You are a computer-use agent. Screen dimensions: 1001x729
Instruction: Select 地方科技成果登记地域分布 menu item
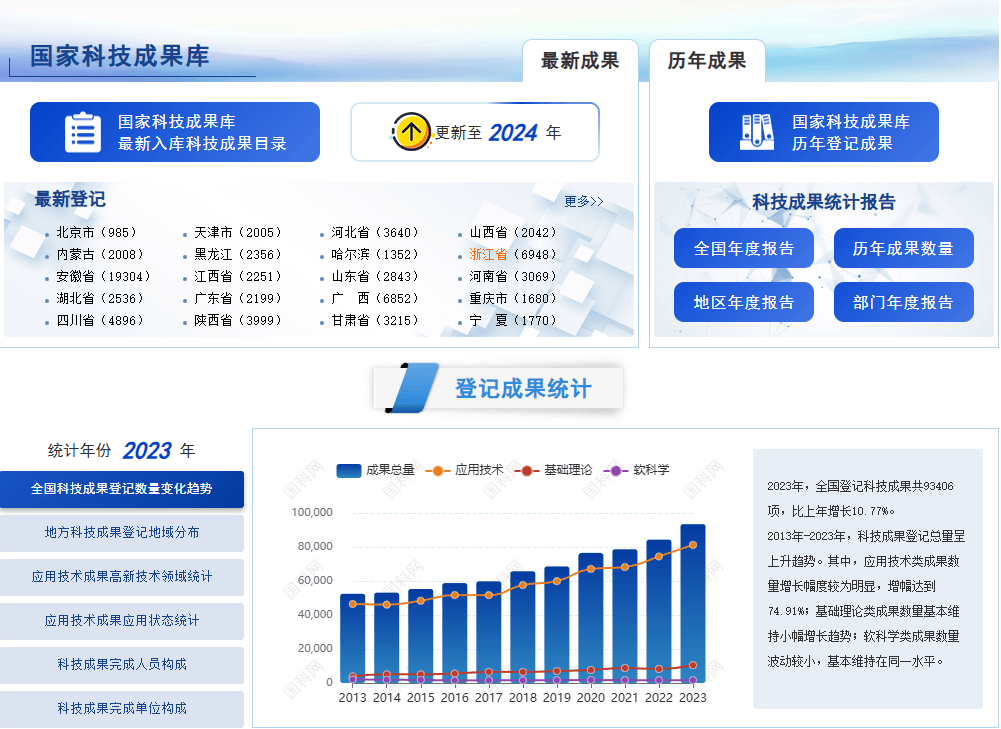pos(122,533)
